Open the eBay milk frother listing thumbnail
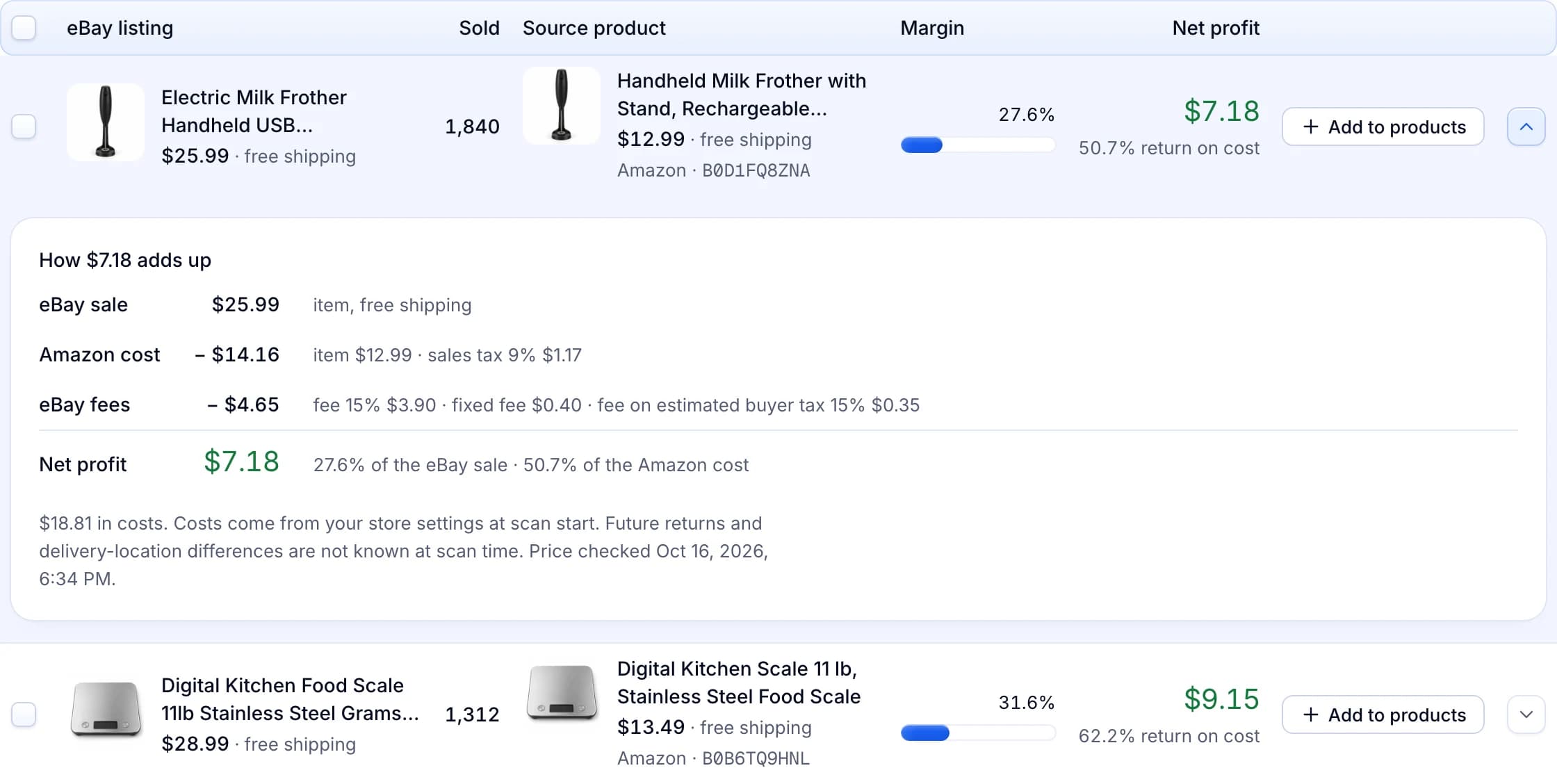The image size is (1557, 784). click(106, 122)
